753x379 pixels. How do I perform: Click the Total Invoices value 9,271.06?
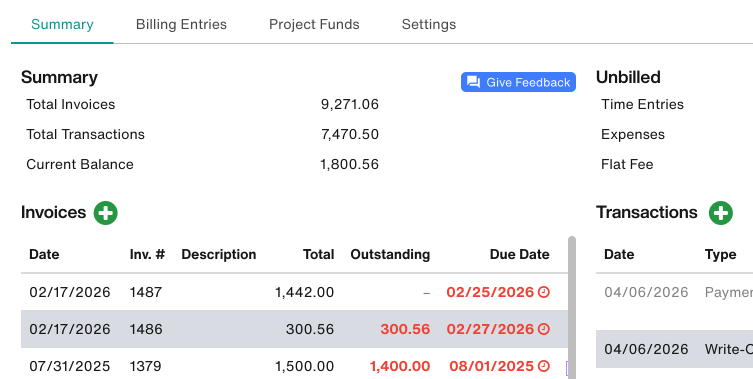tap(350, 105)
